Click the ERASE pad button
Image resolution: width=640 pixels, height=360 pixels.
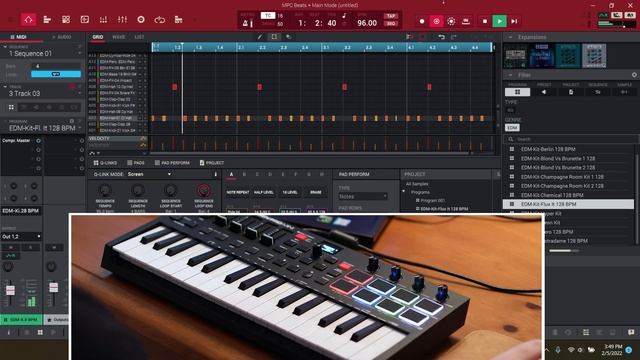(316, 192)
